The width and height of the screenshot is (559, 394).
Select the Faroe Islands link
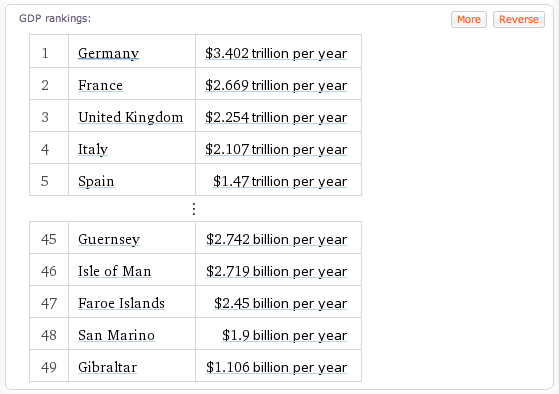(x=121, y=303)
